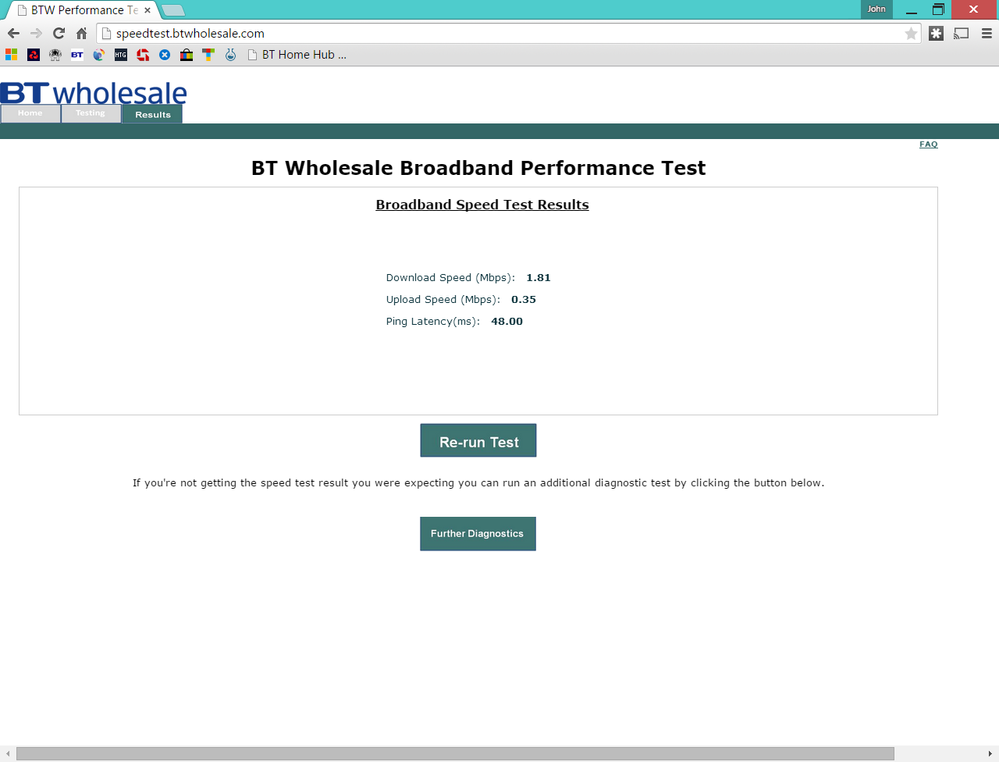Open the FAQ link
The height and width of the screenshot is (762, 999).
coord(928,145)
